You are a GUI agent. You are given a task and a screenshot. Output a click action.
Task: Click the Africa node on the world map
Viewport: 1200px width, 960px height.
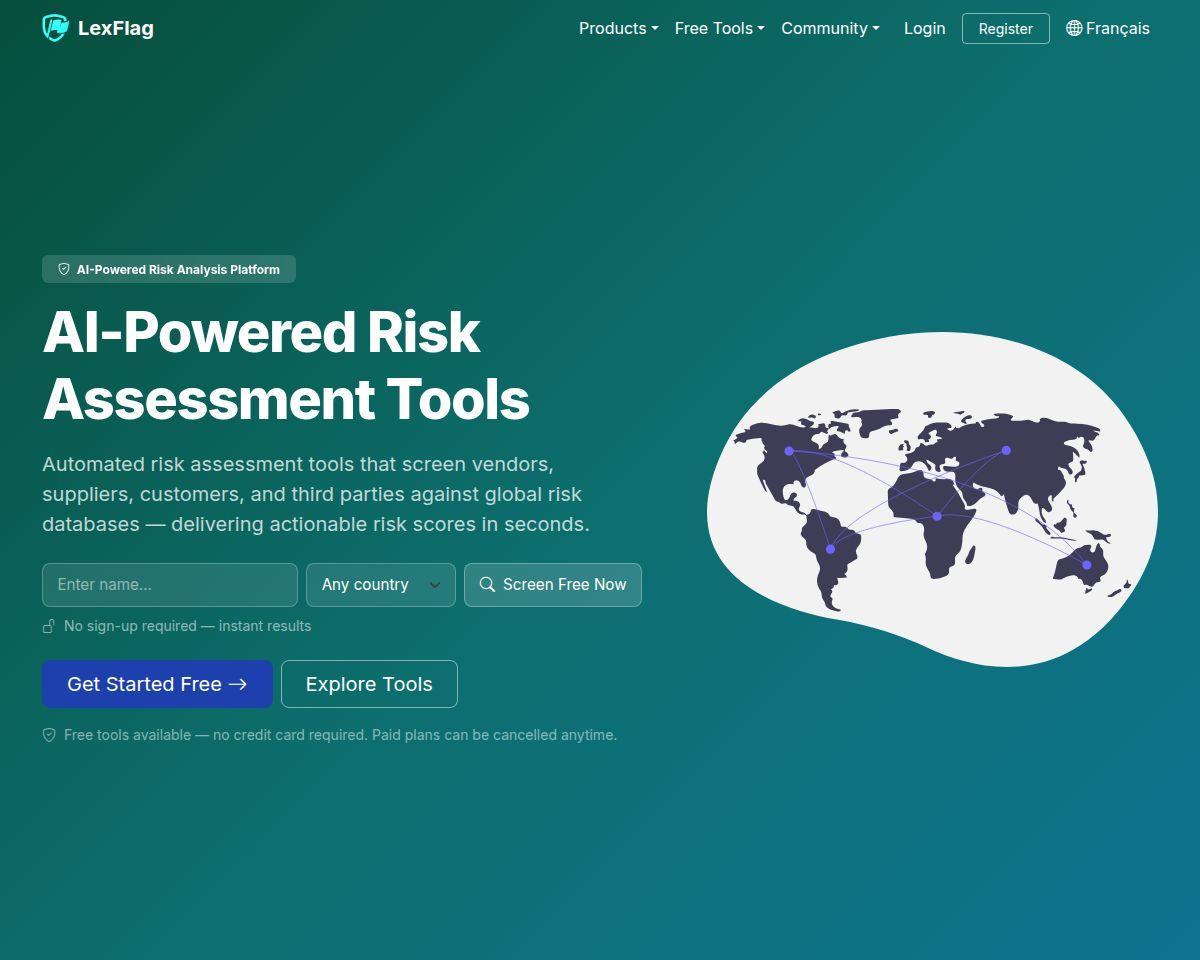click(937, 516)
